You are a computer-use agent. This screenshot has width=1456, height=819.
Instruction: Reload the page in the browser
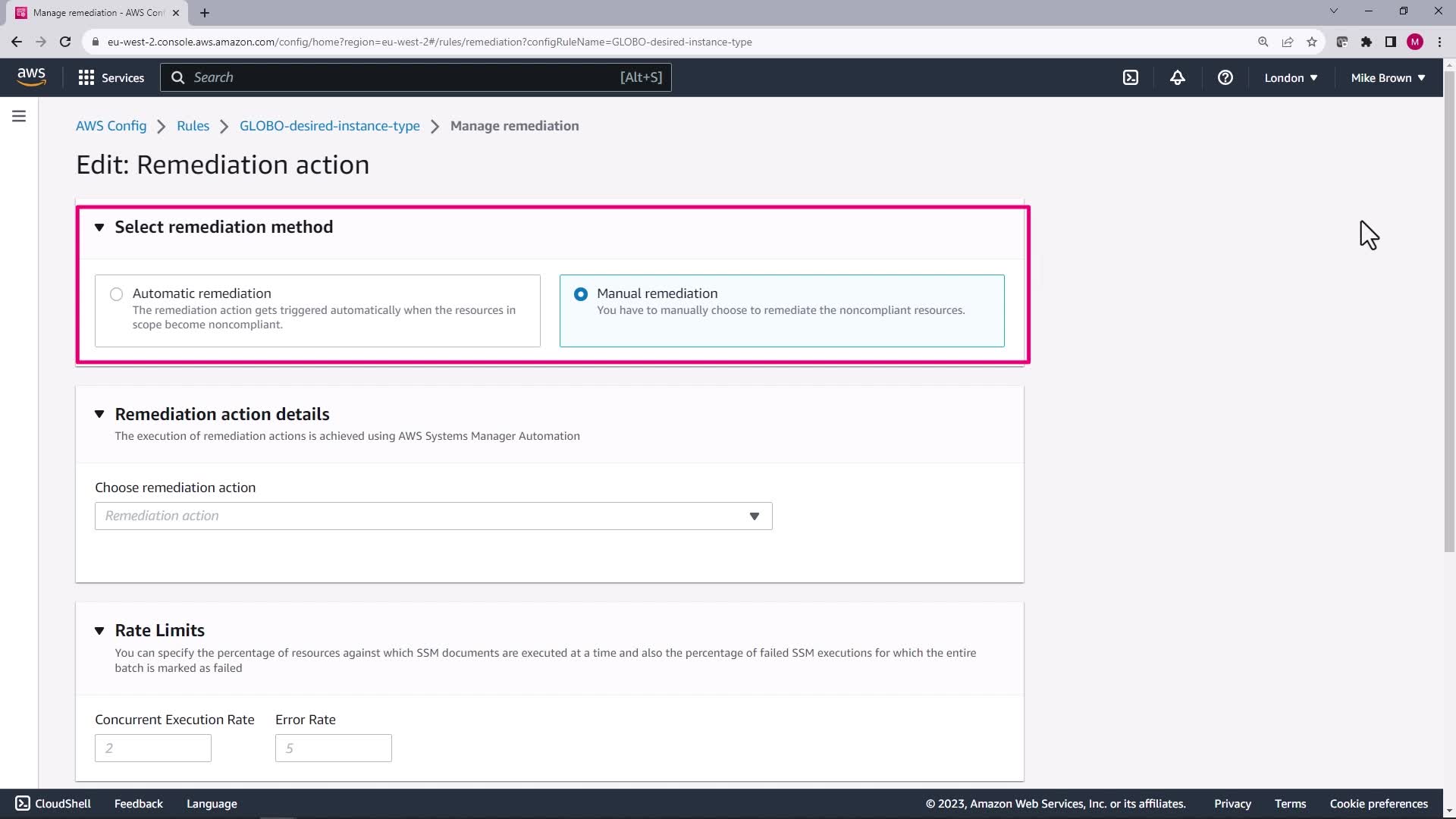(x=65, y=42)
